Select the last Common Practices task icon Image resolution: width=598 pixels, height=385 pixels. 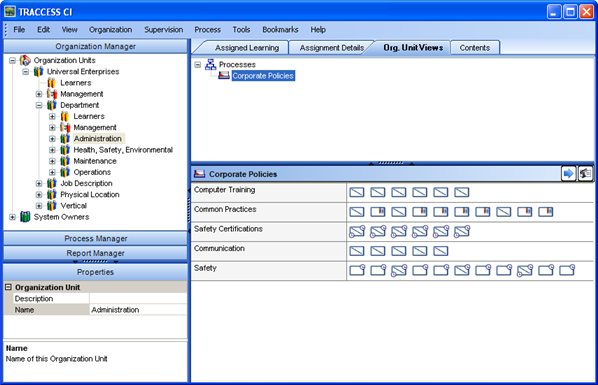(x=545, y=211)
